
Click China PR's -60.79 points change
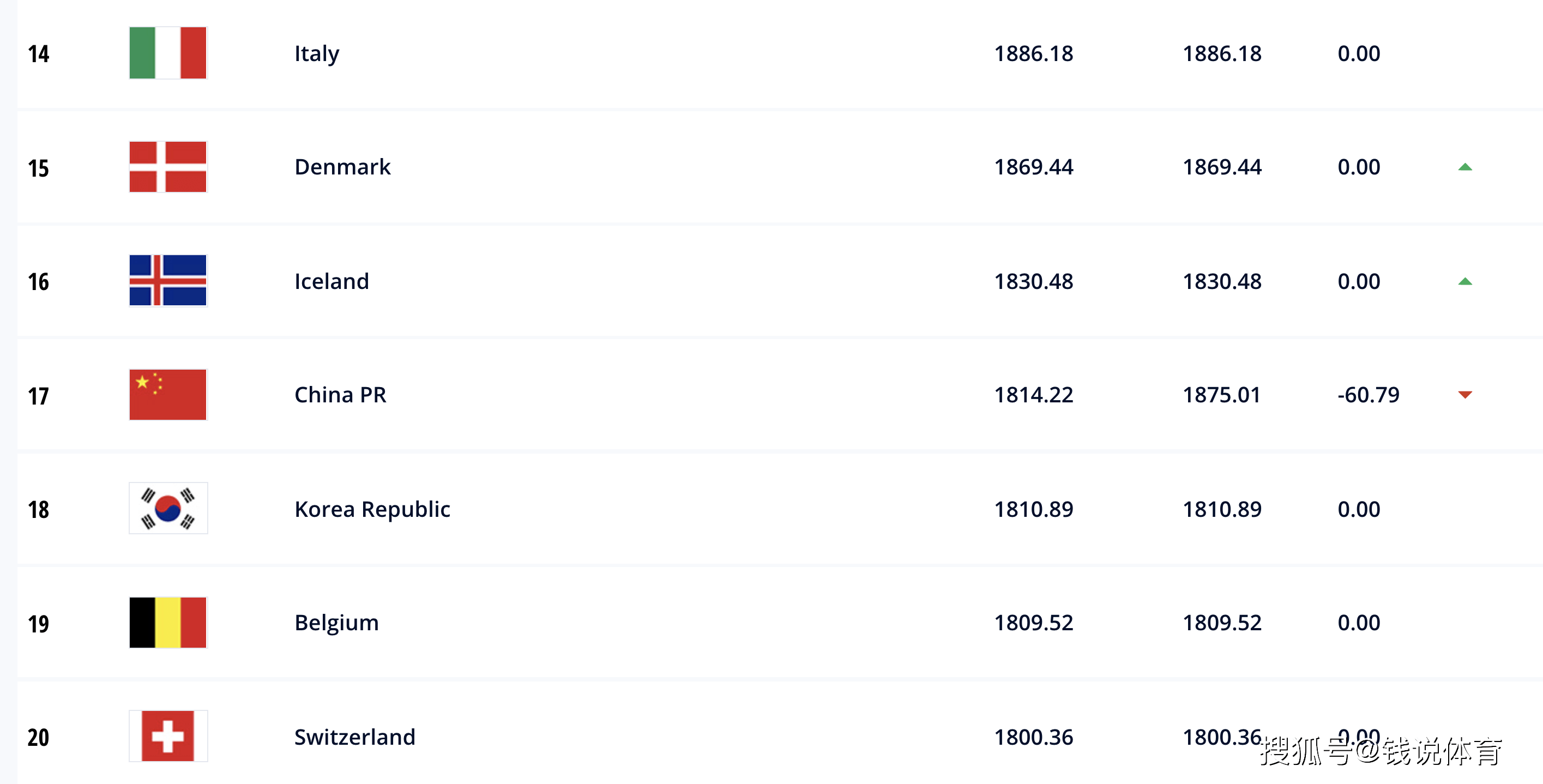click(1368, 395)
